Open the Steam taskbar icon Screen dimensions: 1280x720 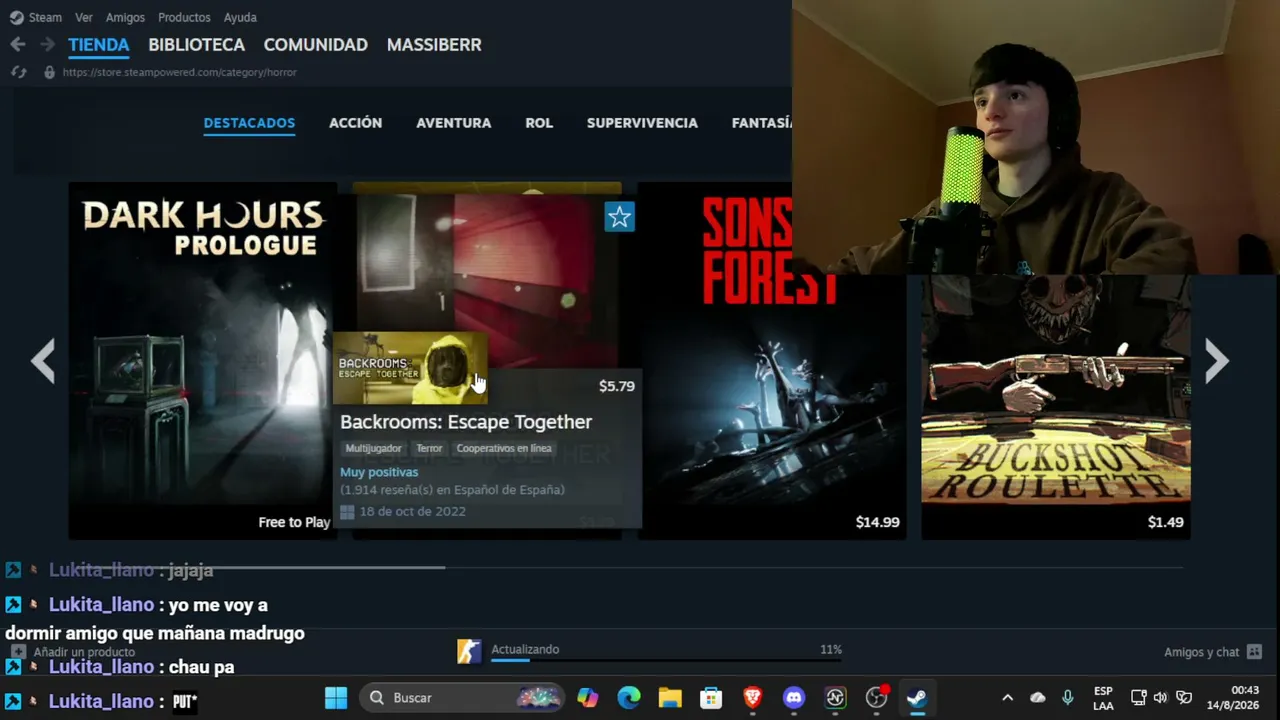917,697
